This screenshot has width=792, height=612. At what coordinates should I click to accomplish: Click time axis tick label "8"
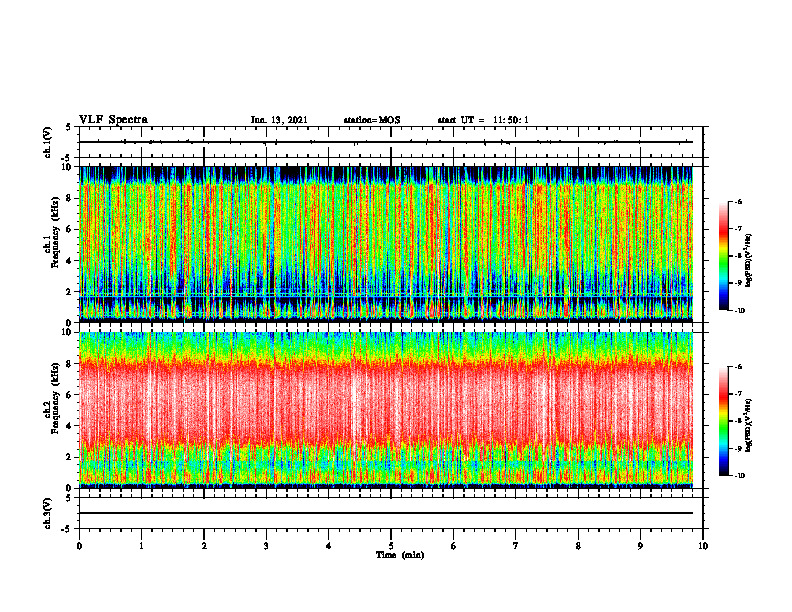(578, 546)
